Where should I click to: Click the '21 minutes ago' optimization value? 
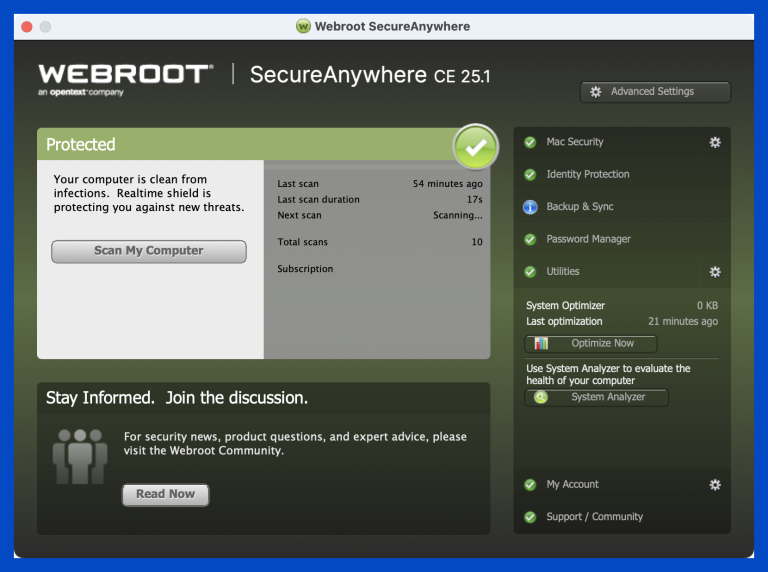point(683,321)
